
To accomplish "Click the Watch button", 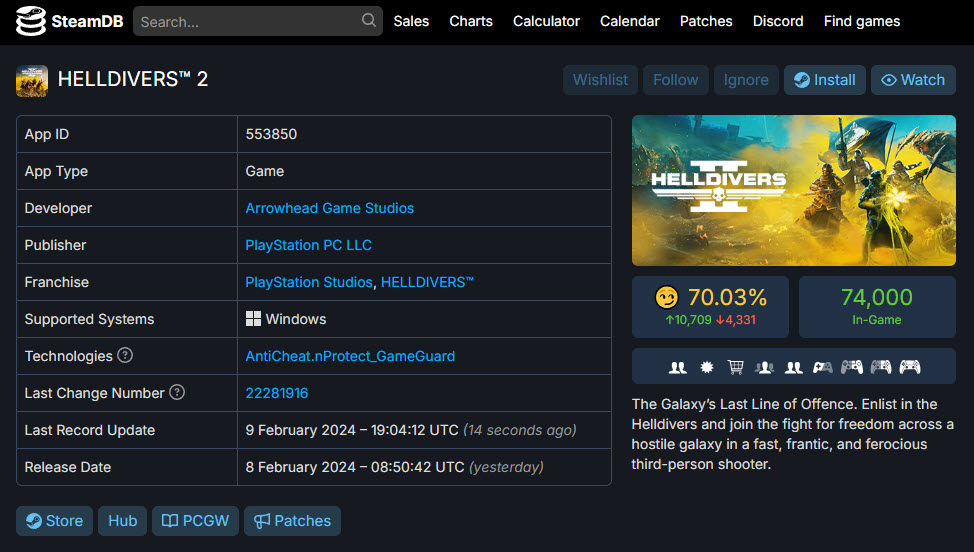I will (913, 80).
